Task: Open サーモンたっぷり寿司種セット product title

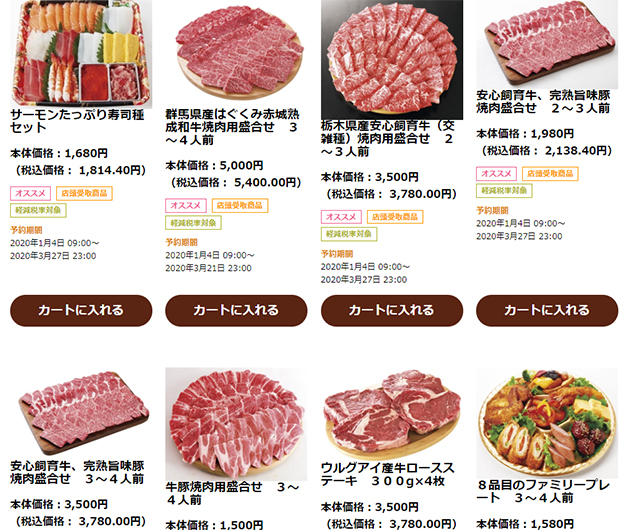Action: point(77,121)
